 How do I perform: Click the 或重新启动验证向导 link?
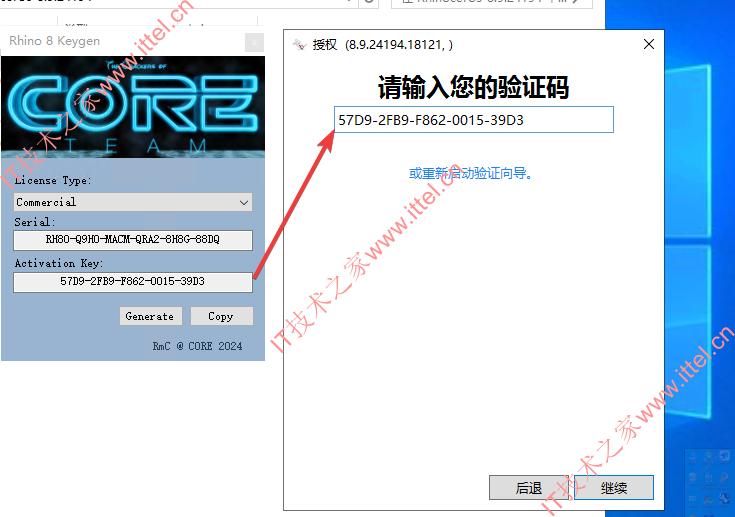tap(470, 173)
